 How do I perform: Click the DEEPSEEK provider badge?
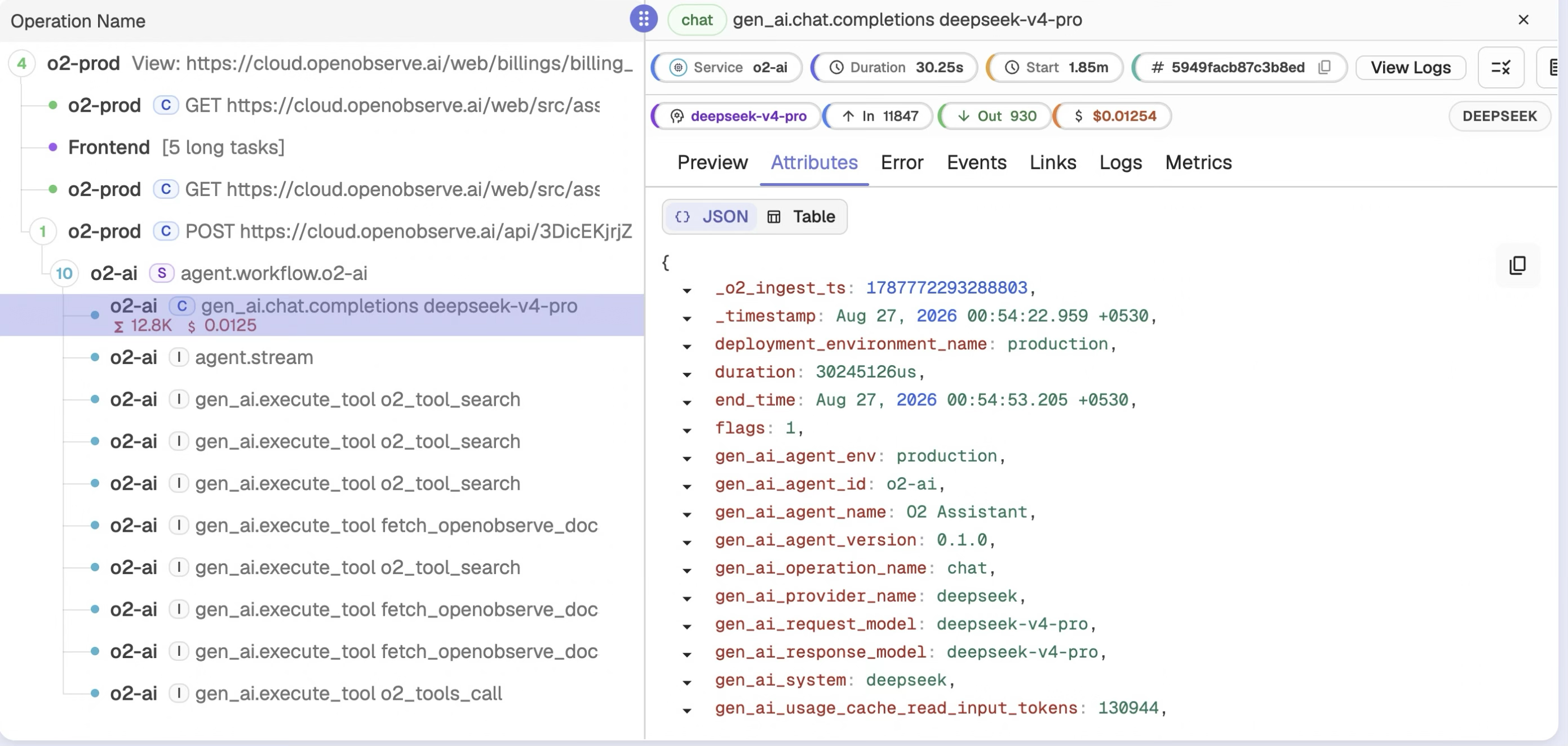pyautogui.click(x=1499, y=116)
